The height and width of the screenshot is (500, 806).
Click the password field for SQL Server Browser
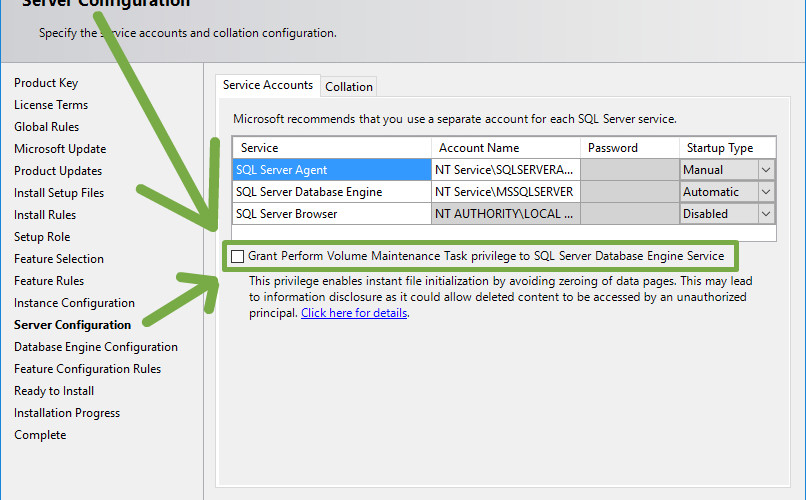pyautogui.click(x=630, y=214)
